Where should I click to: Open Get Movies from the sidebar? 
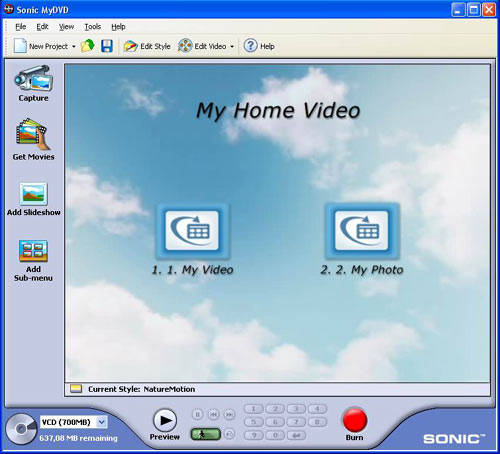coord(33,139)
